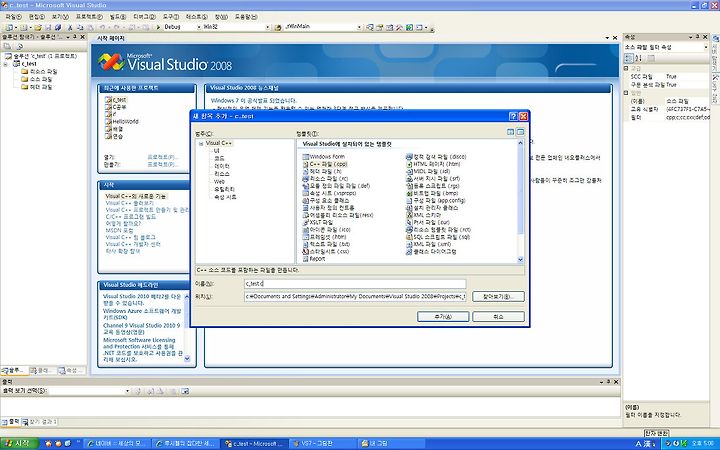Click the file name input field
Image resolution: width=720 pixels, height=450 pixels.
[355, 284]
